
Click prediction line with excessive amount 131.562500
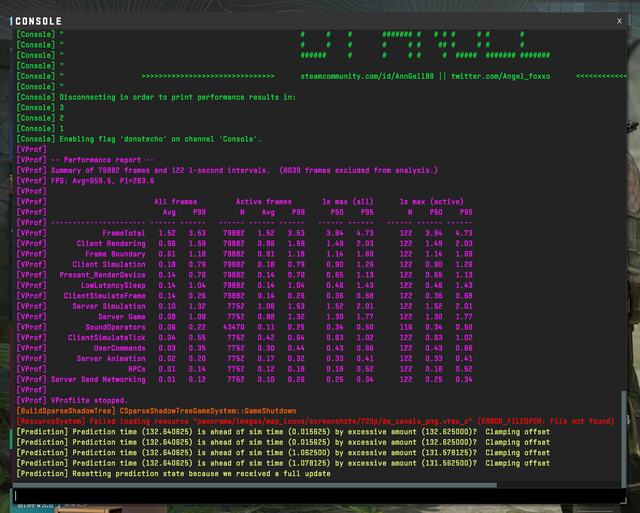pyautogui.click(x=283, y=463)
